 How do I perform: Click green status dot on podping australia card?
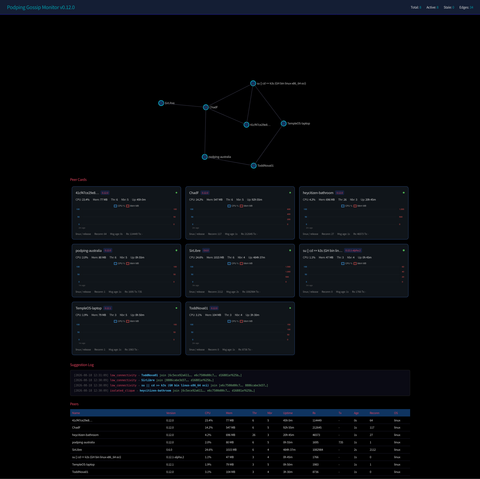tap(176, 250)
